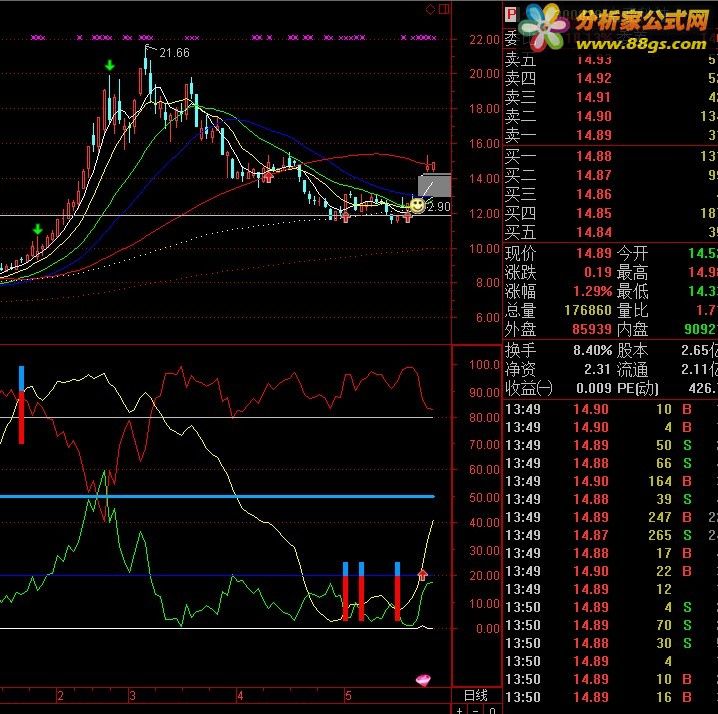Select the 买一 14.88 bid row

611,156
